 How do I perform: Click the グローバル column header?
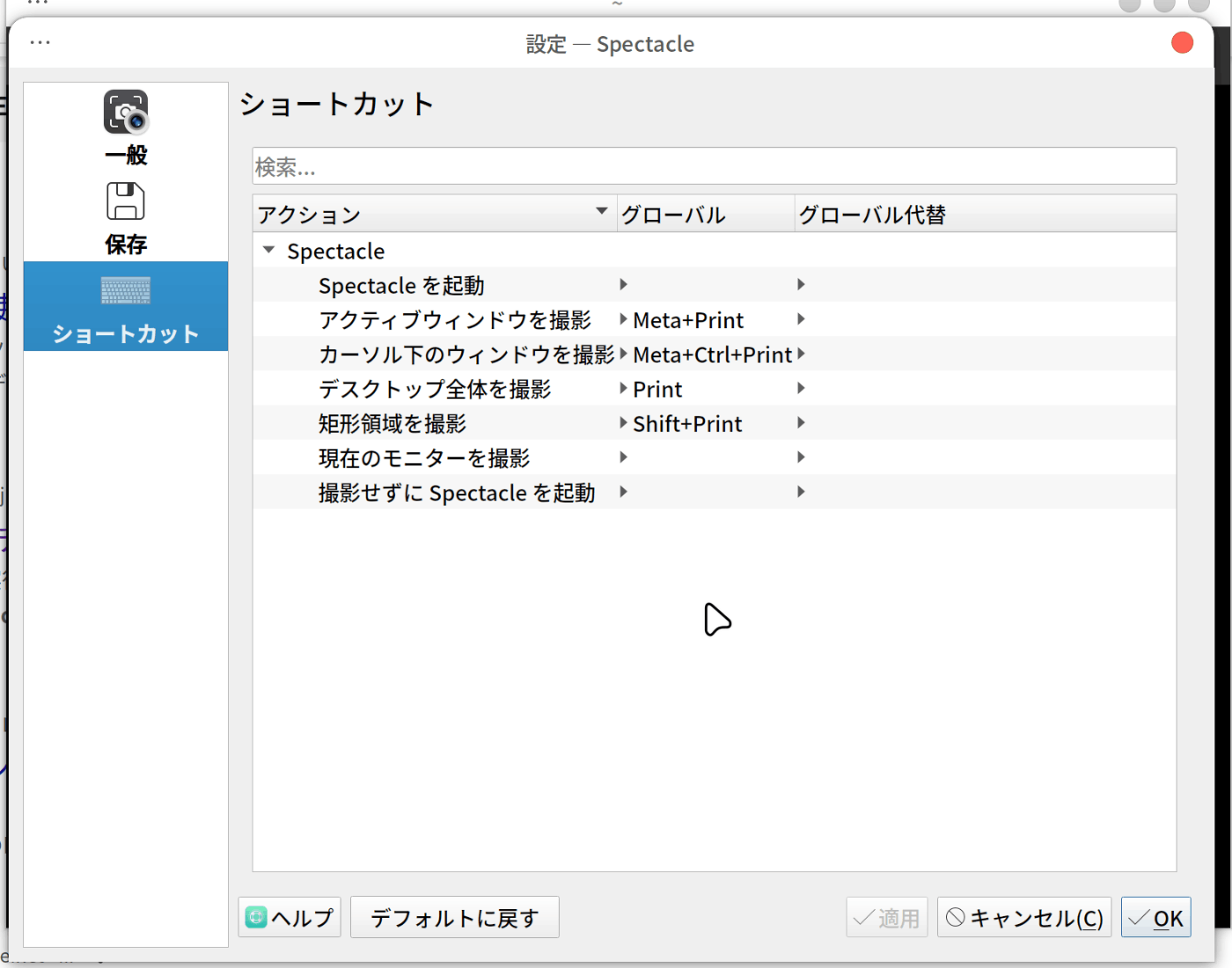706,214
